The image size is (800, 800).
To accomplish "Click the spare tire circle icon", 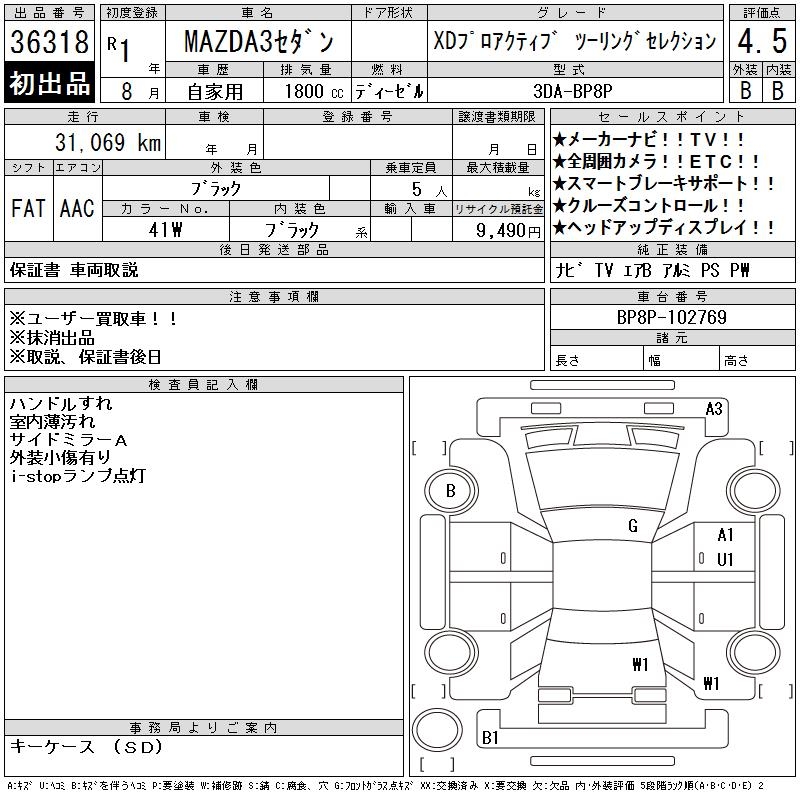I will 437,730.
